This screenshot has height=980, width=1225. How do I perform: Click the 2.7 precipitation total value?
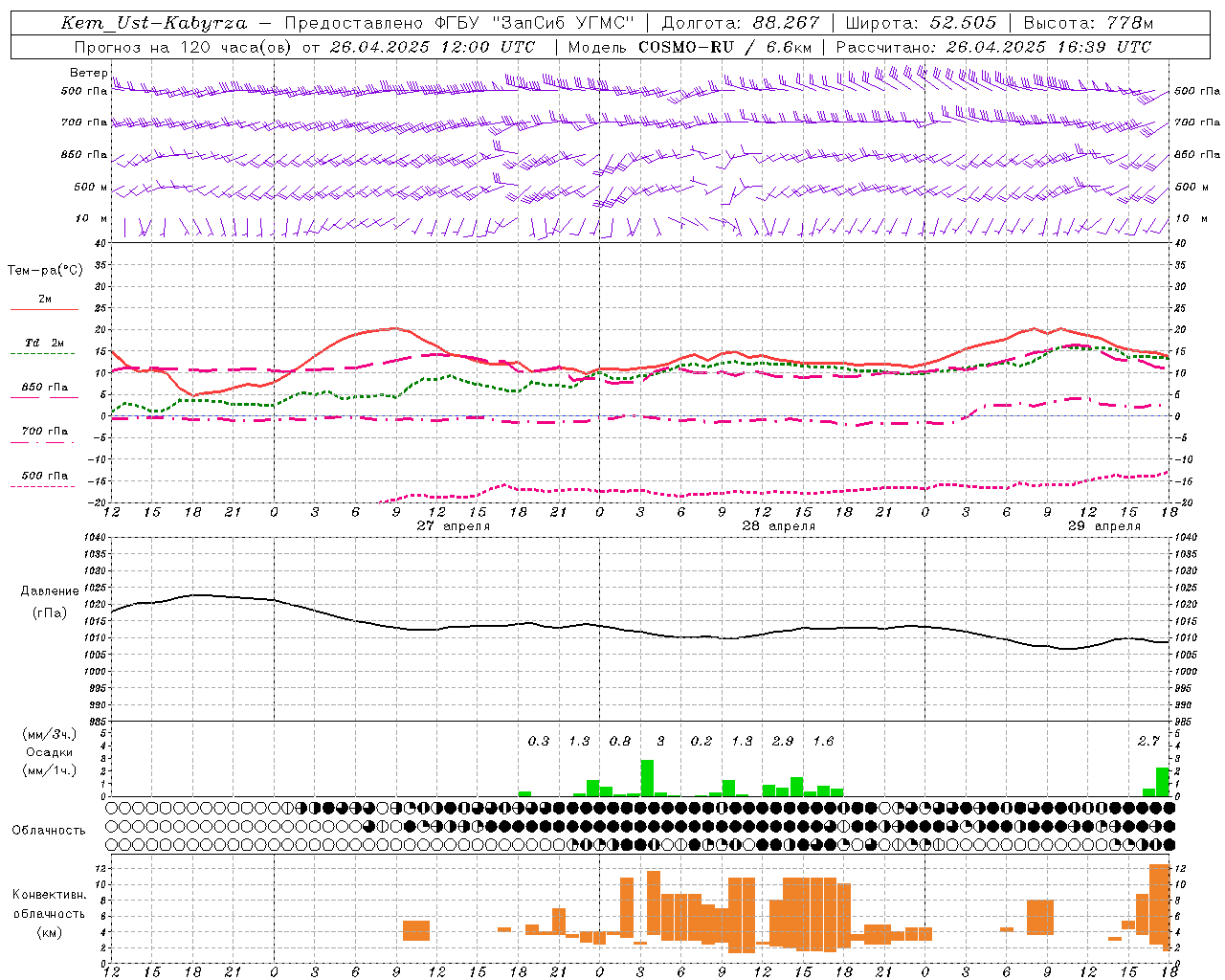1148,741
